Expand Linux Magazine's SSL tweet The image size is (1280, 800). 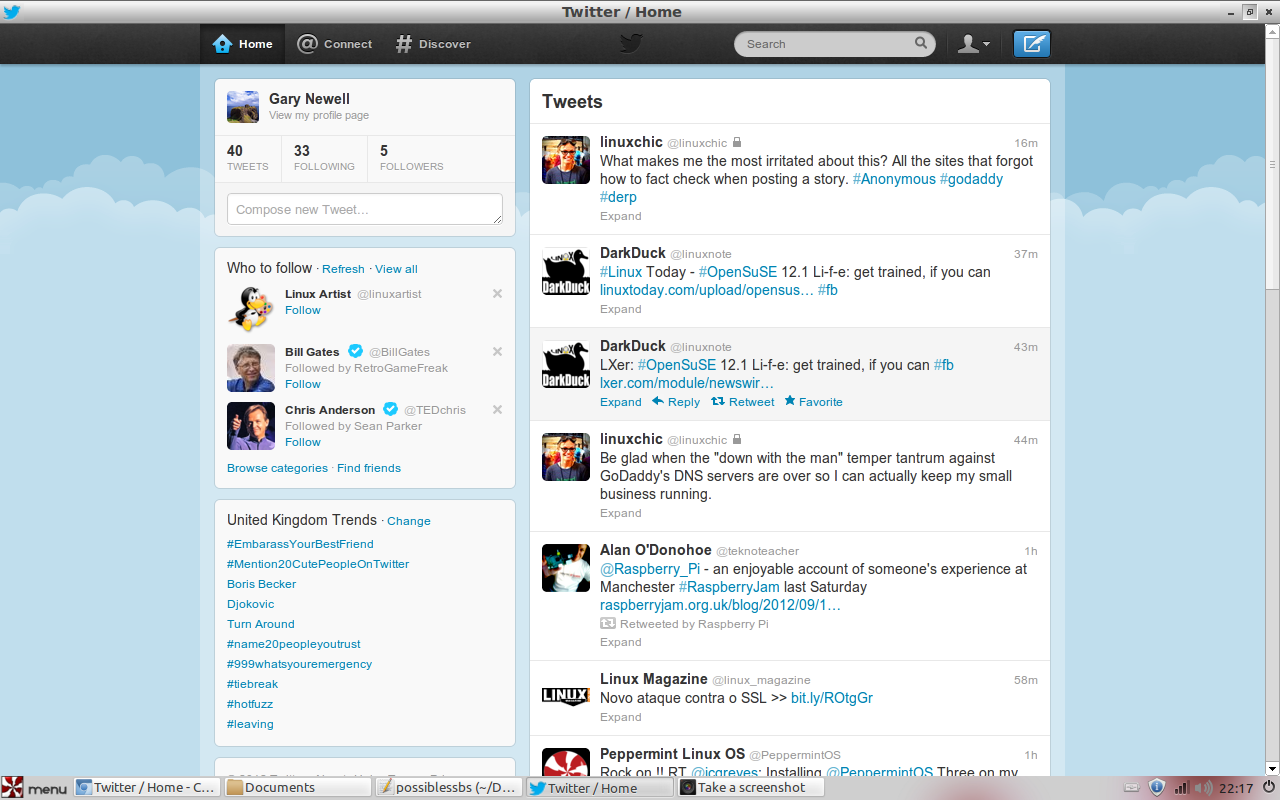click(x=621, y=717)
